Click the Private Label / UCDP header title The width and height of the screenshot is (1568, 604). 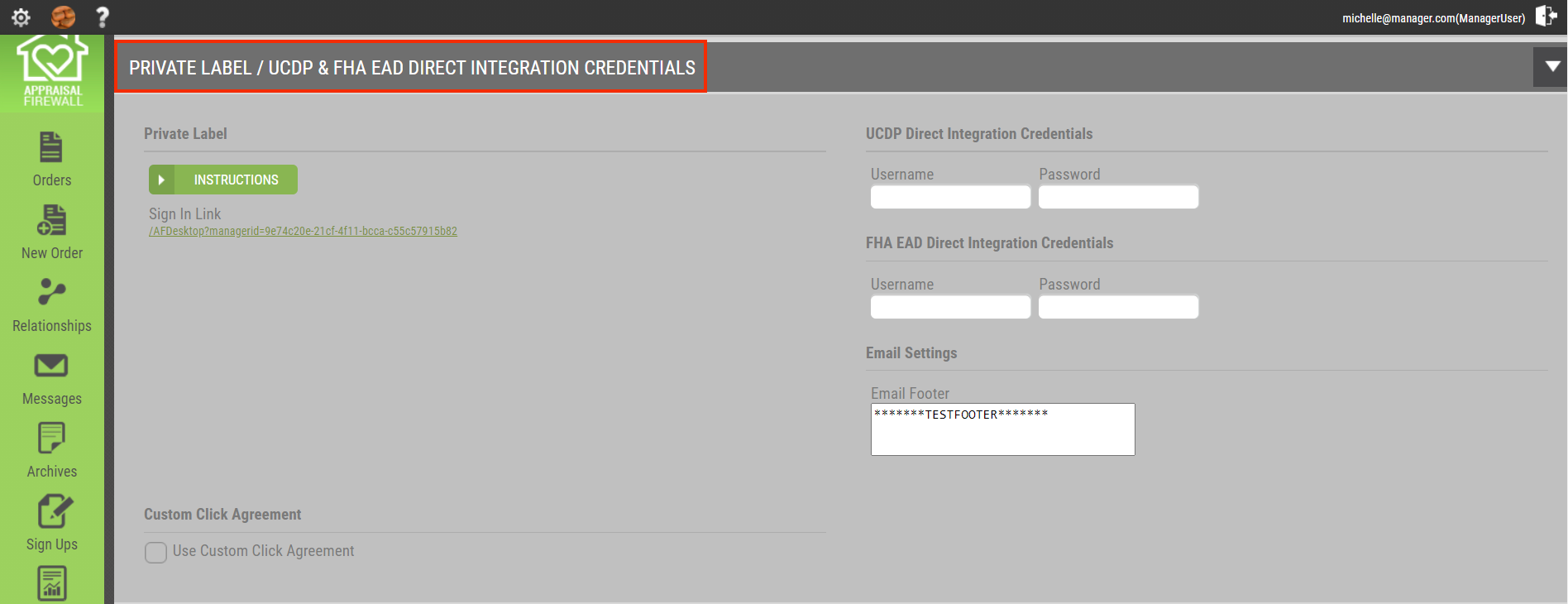point(412,67)
